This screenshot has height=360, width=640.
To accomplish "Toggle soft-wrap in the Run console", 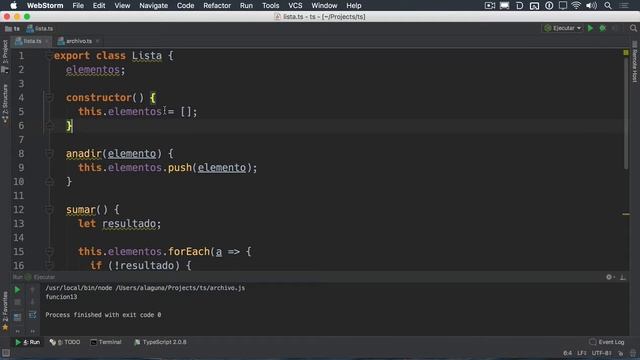I will (32, 315).
